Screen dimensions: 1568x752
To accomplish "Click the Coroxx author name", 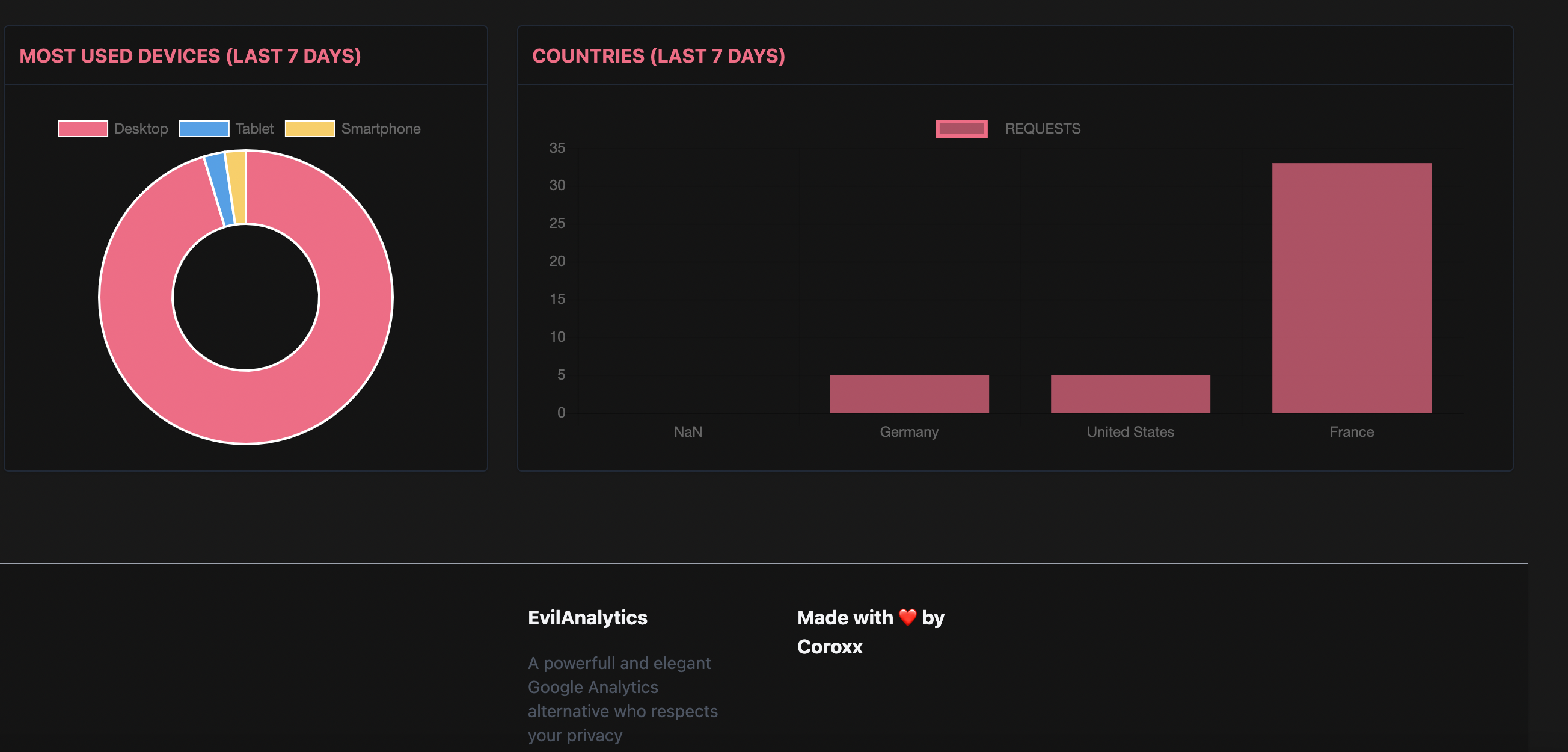I will [829, 646].
